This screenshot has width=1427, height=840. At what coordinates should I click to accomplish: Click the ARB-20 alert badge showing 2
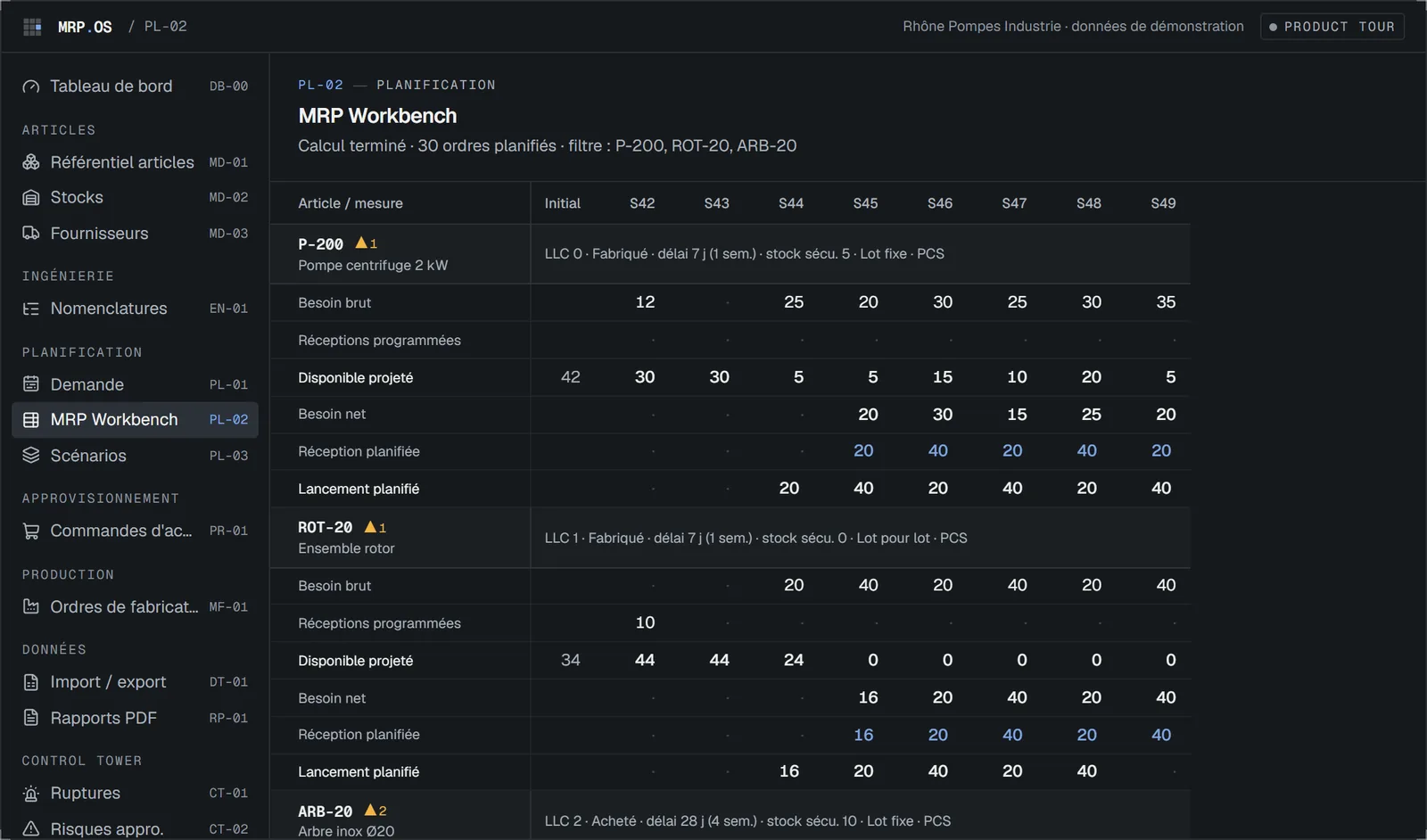click(375, 811)
